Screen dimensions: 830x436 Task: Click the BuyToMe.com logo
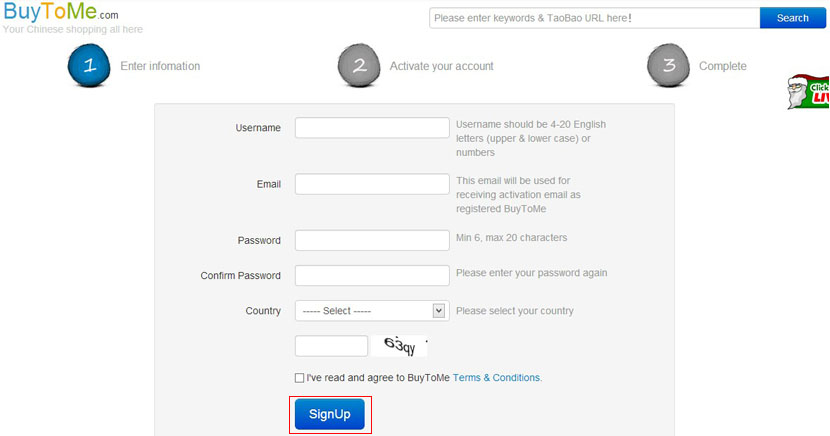tap(60, 13)
